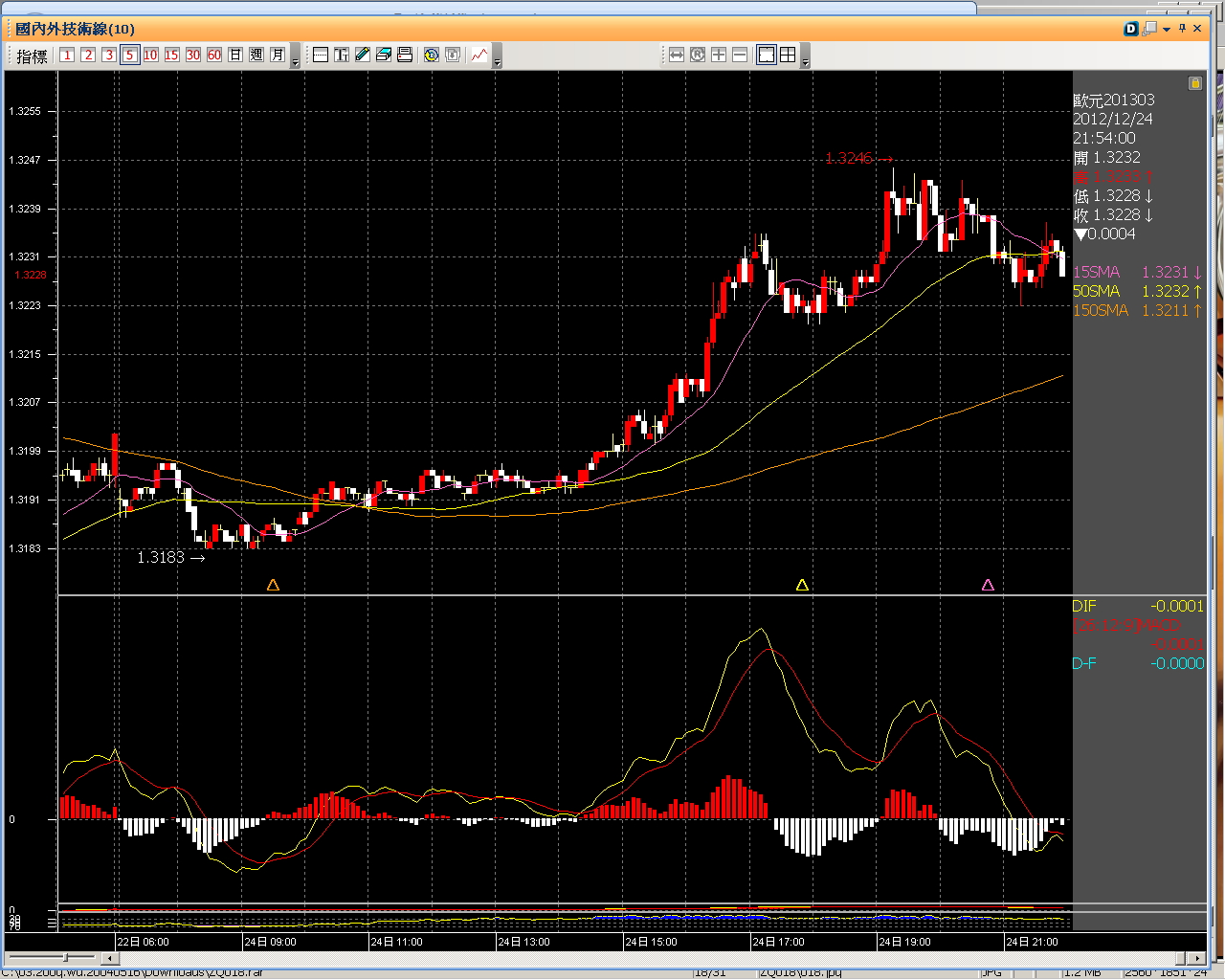Screen dimensions: 1225x980
Task: Open the 指標 indicators menu
Action: [x=32, y=56]
